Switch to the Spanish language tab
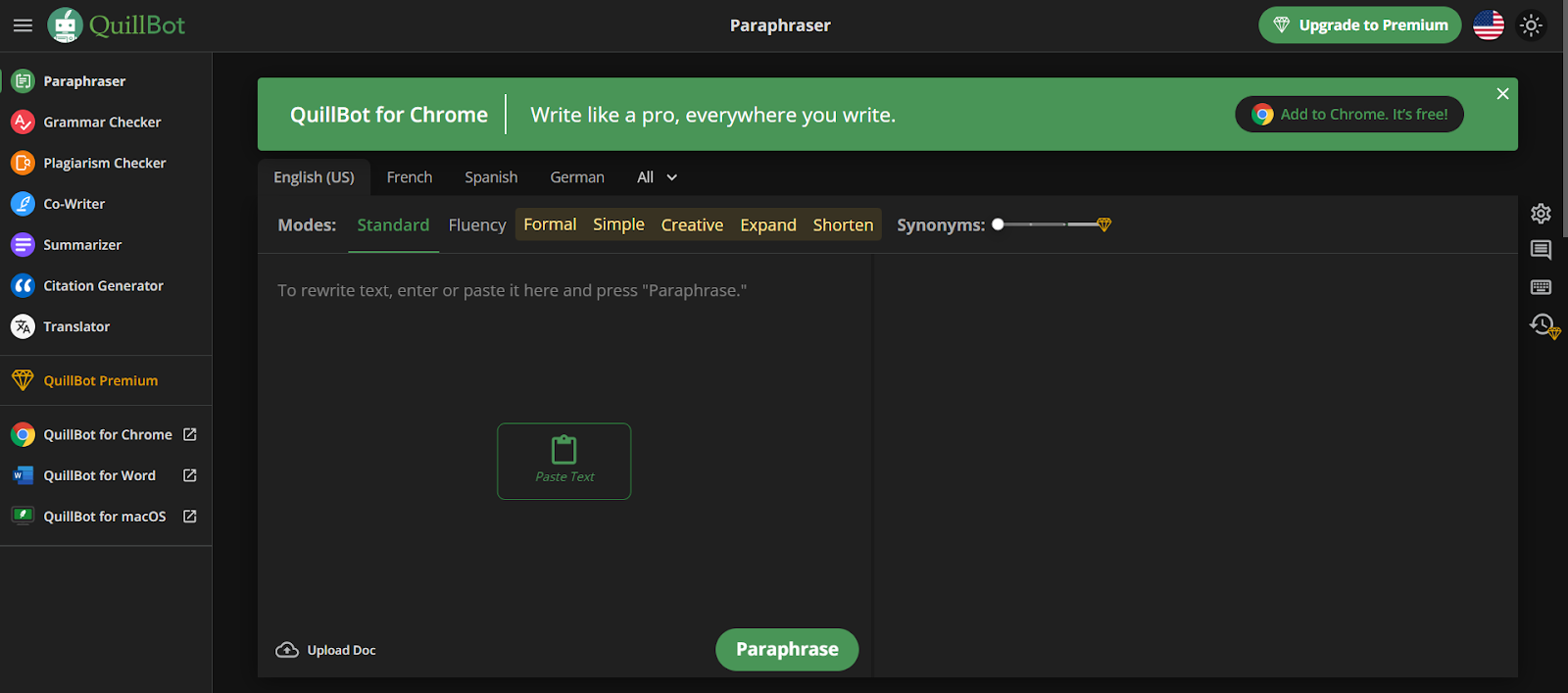Screen dimensions: 1568x693 tap(491, 177)
